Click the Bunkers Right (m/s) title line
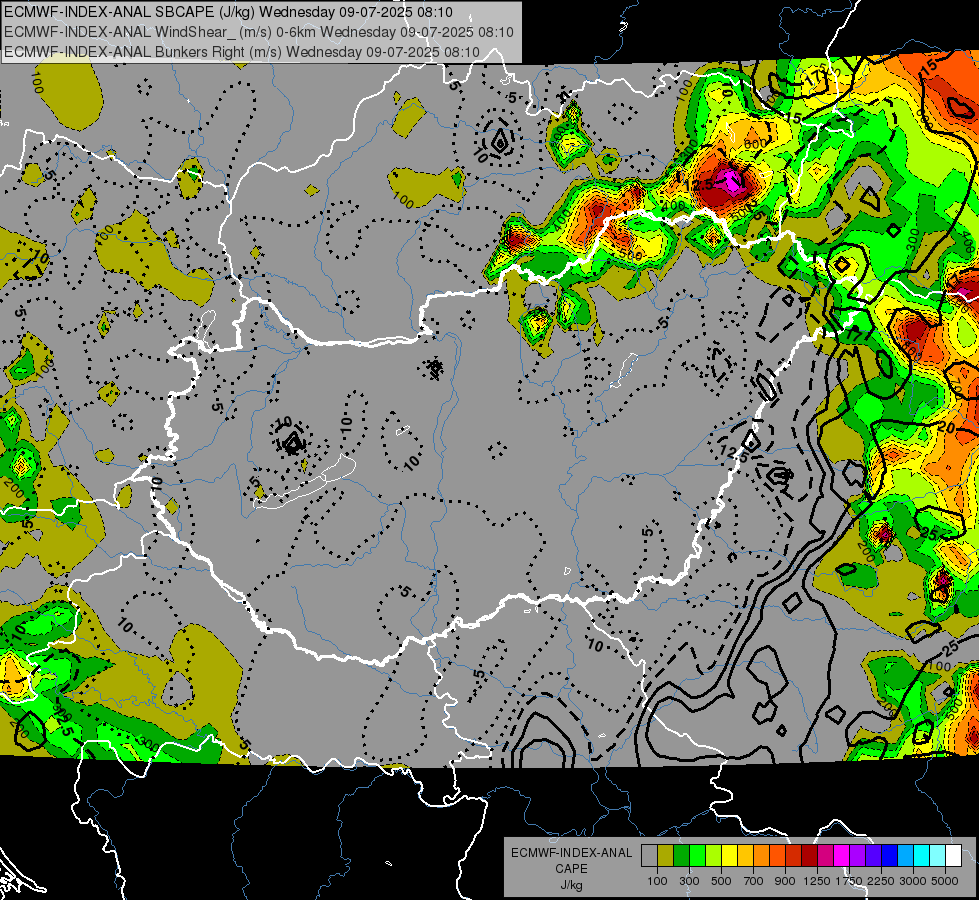The height and width of the screenshot is (900, 979). 242,52
